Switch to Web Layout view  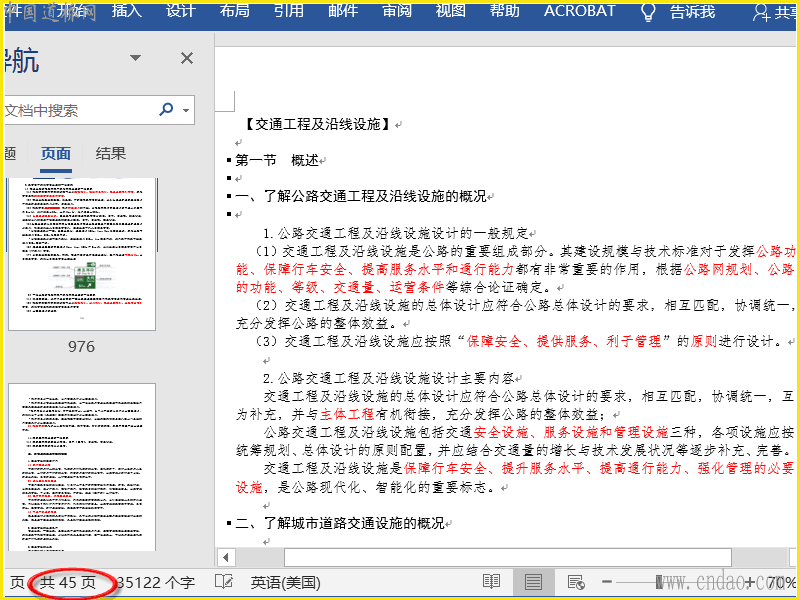point(575,582)
